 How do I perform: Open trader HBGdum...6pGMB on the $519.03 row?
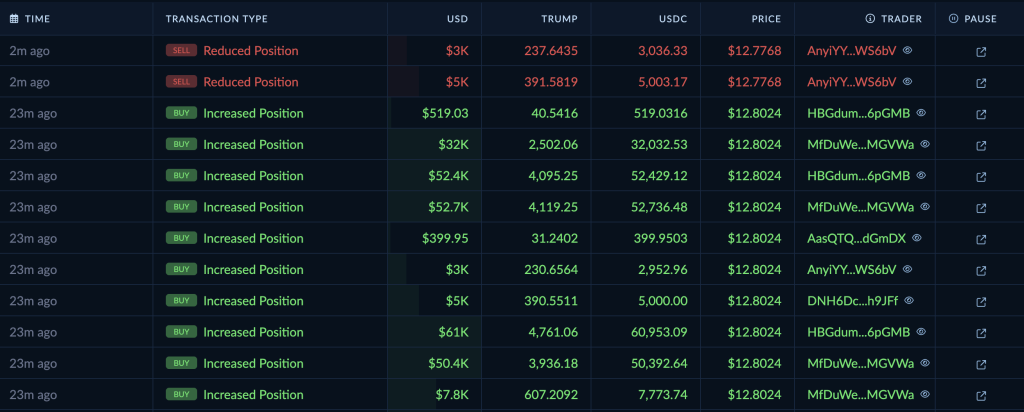point(859,114)
